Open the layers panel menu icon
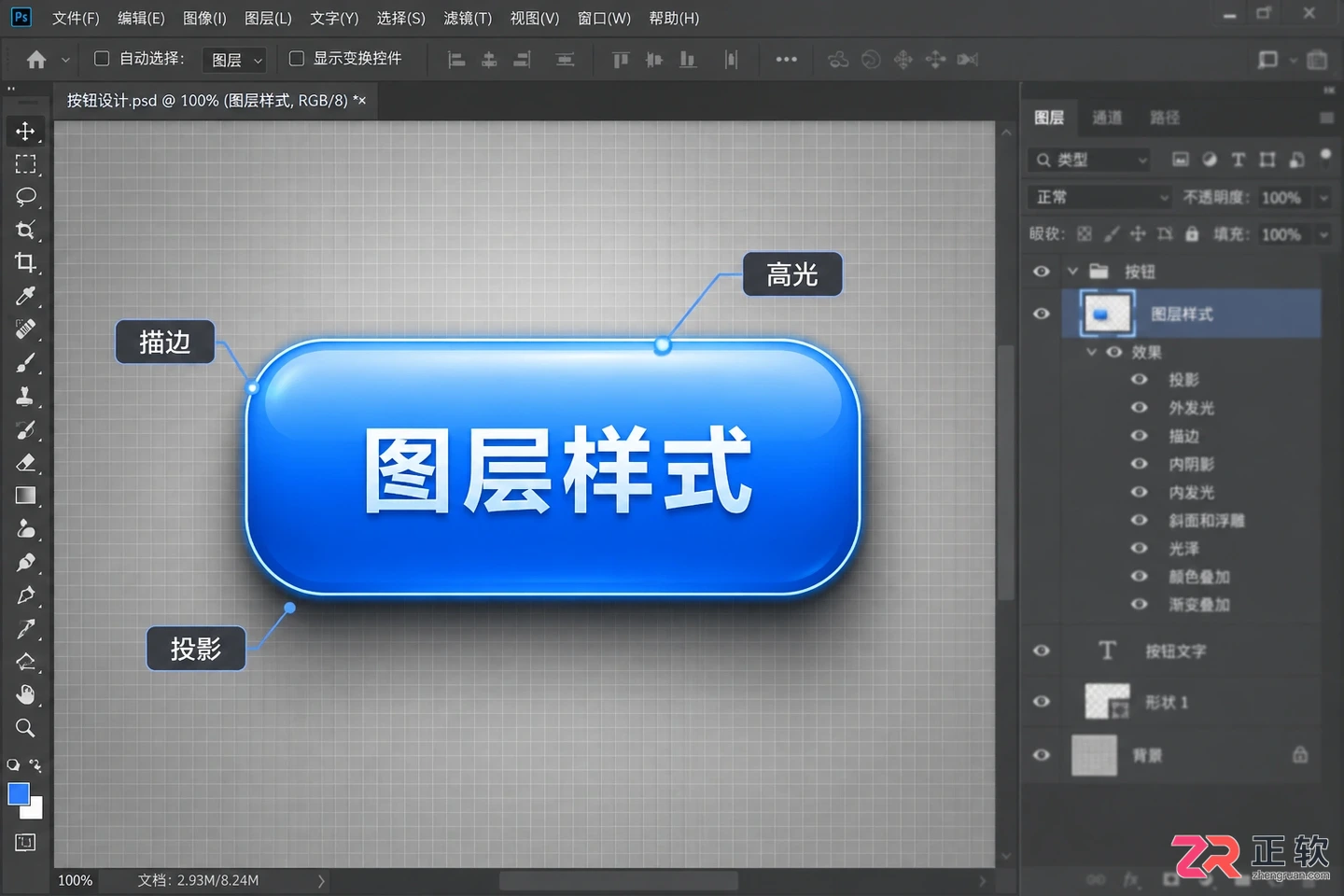This screenshot has width=1344, height=896. coord(1325,118)
